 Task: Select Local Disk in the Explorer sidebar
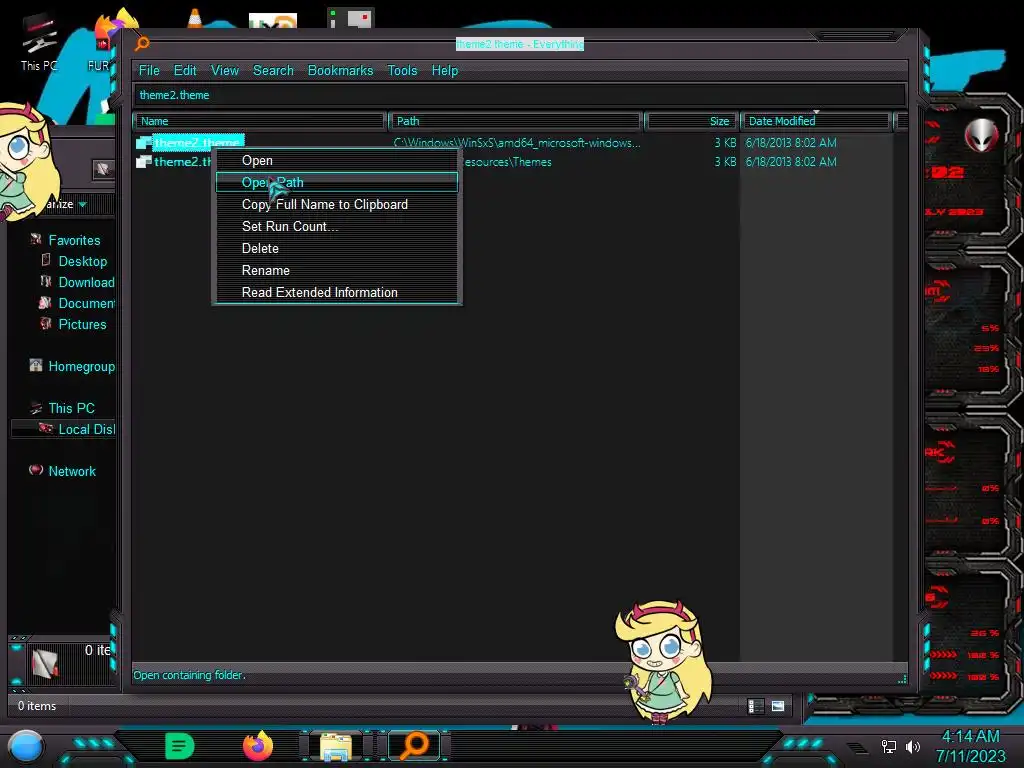86,429
